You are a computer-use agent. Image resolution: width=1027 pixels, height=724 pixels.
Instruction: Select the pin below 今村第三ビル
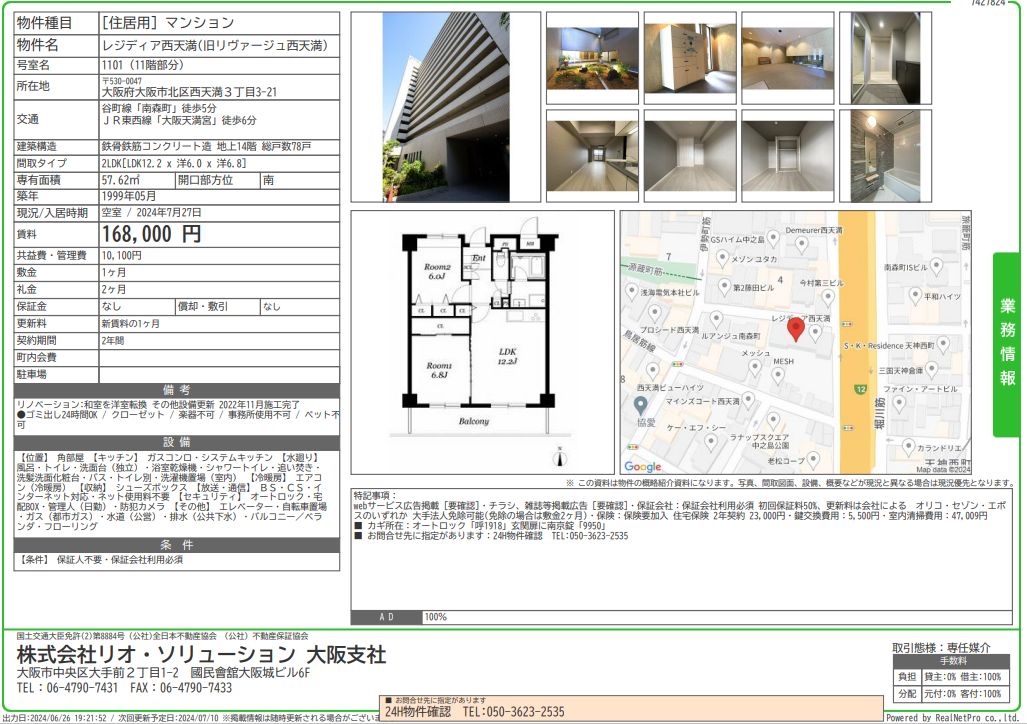828,297
